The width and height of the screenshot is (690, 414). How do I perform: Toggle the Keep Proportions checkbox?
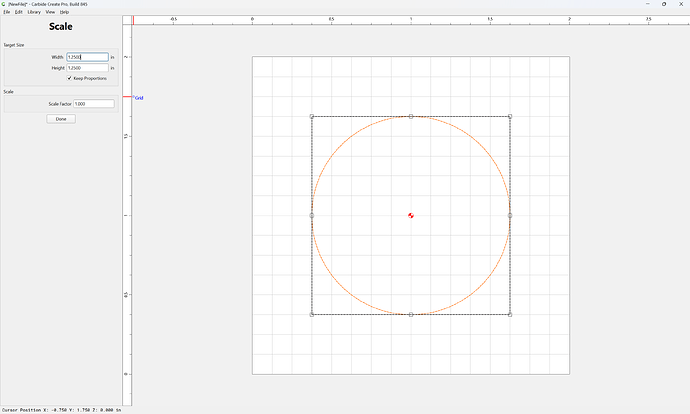[69, 78]
